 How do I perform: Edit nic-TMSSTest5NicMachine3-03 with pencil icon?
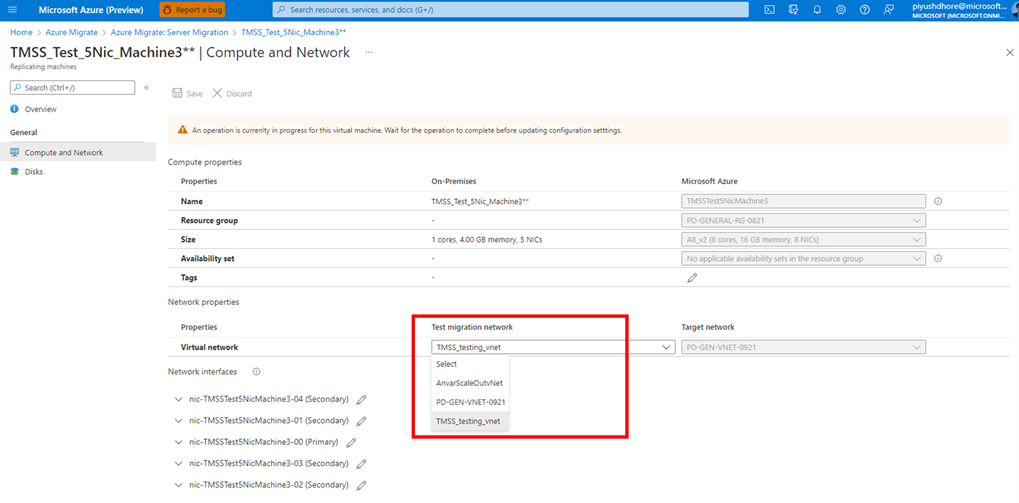click(x=362, y=464)
